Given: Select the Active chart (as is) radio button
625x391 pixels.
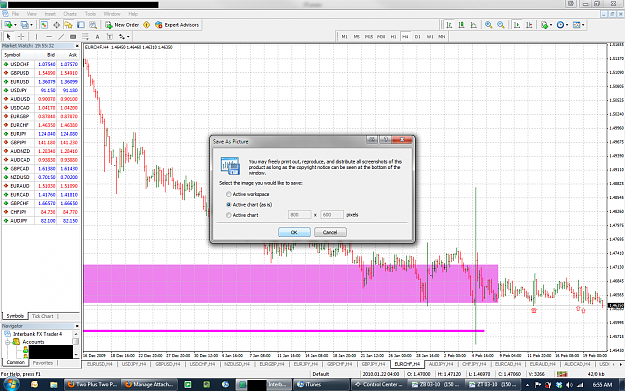Looking at the screenshot, I should pyautogui.click(x=229, y=204).
